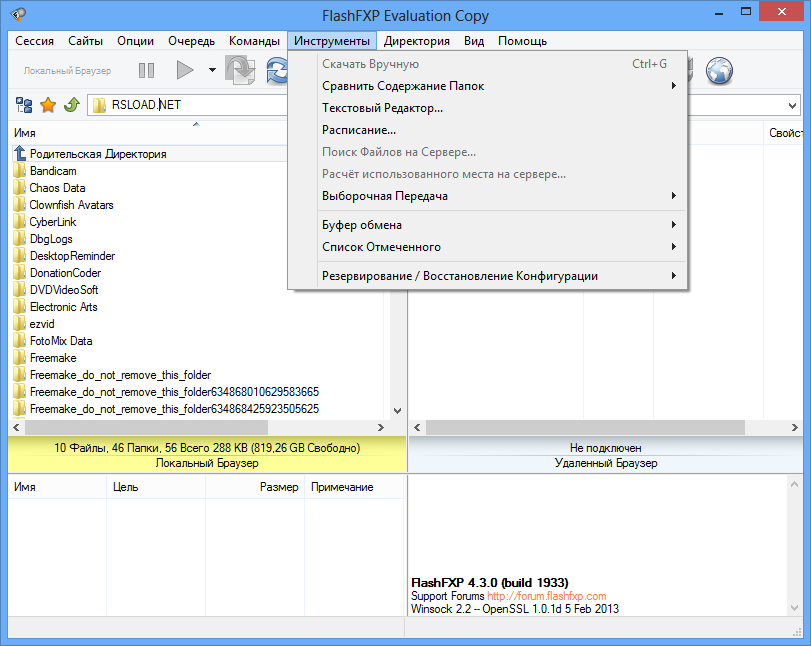The width and height of the screenshot is (811, 646).
Task: Open favorites star icon
Action: (48, 105)
